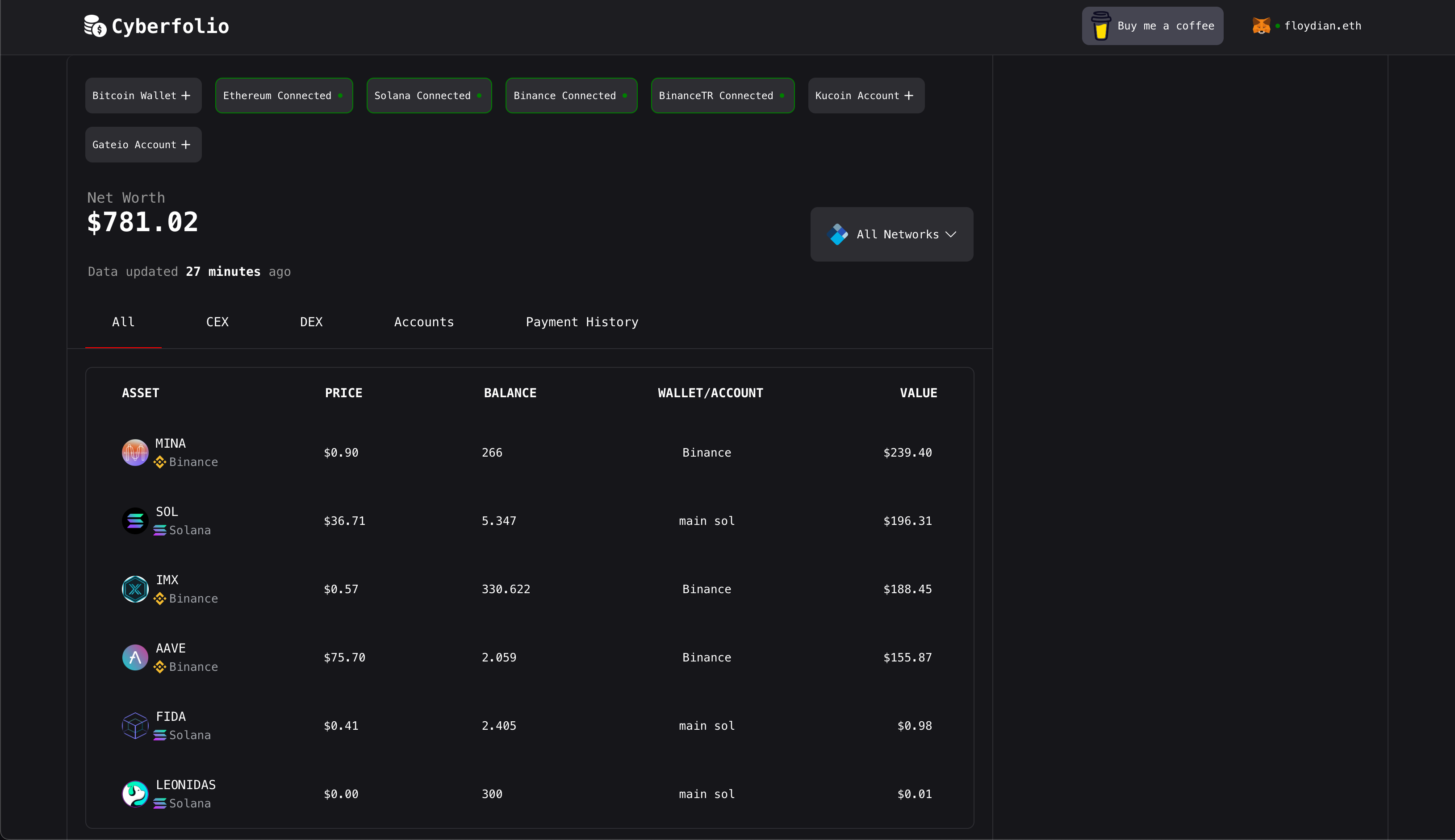Open the Payment History tab
The height and width of the screenshot is (840, 1455).
pyautogui.click(x=582, y=322)
